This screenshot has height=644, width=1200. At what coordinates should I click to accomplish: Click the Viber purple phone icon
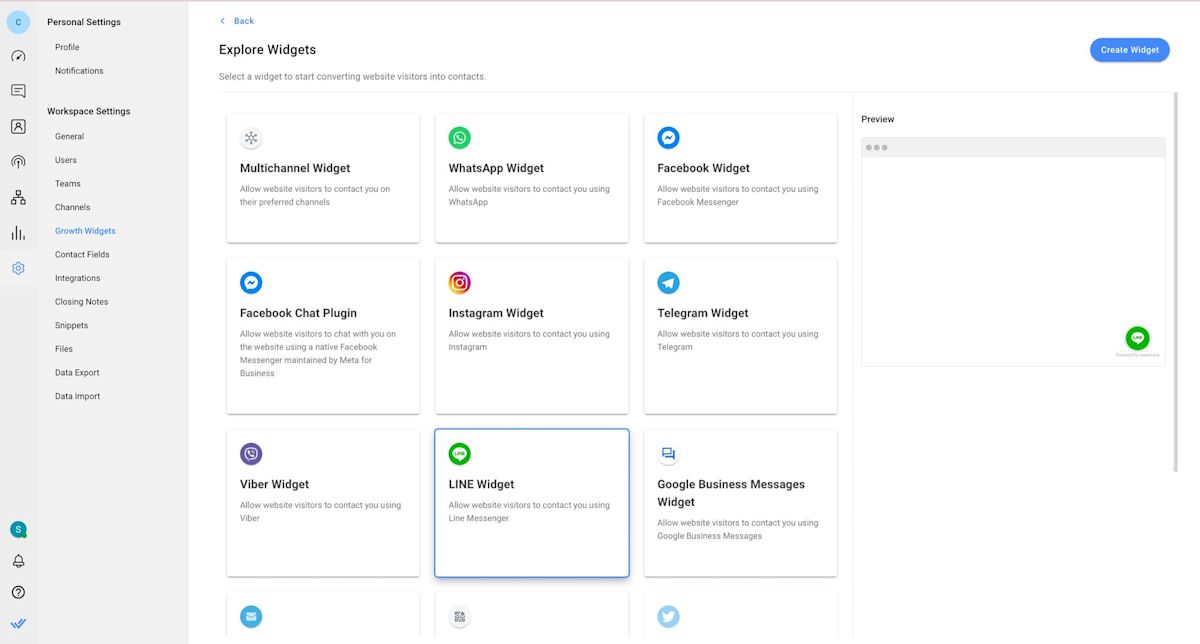coord(251,454)
